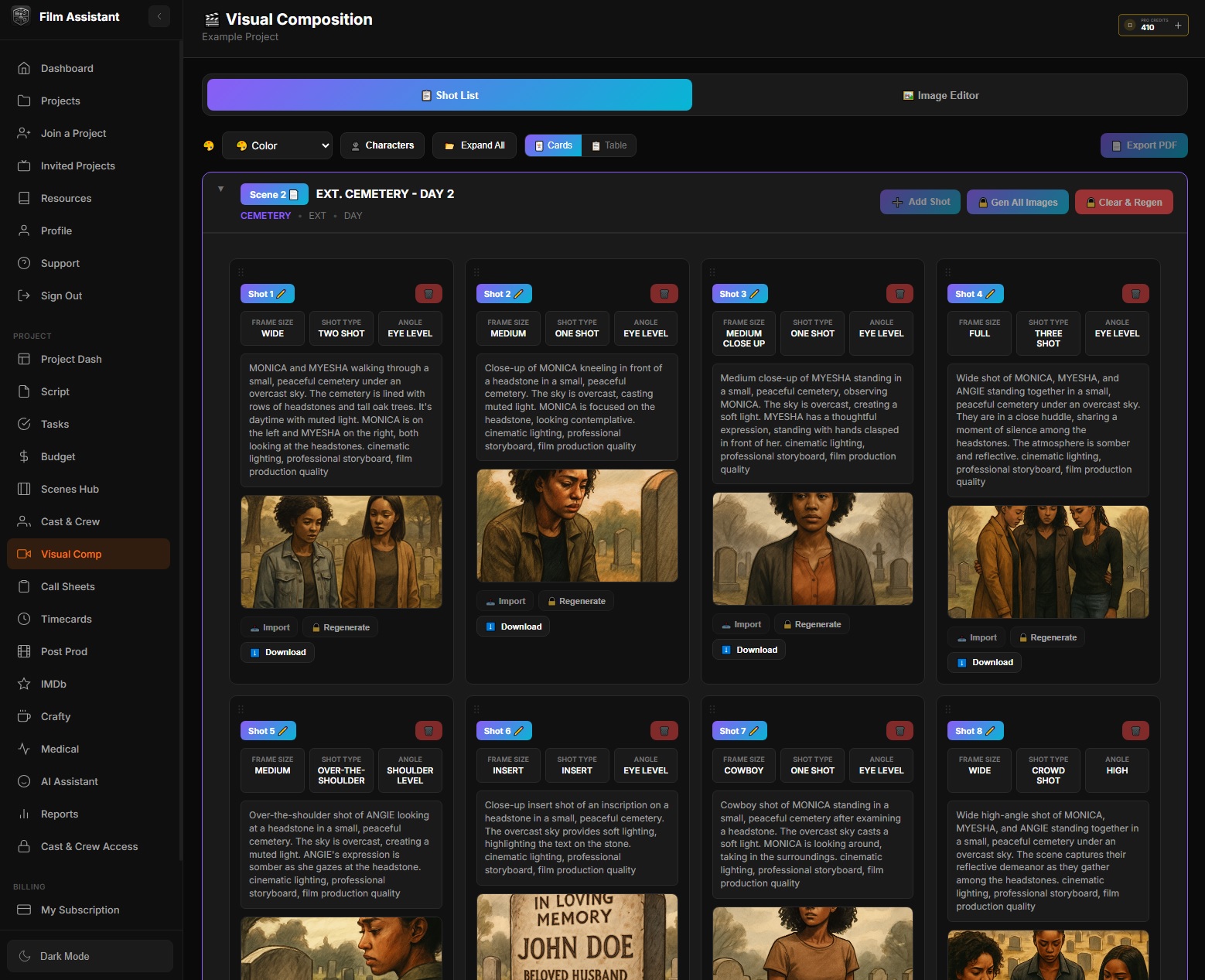Download the Shot 3 image

(x=749, y=650)
